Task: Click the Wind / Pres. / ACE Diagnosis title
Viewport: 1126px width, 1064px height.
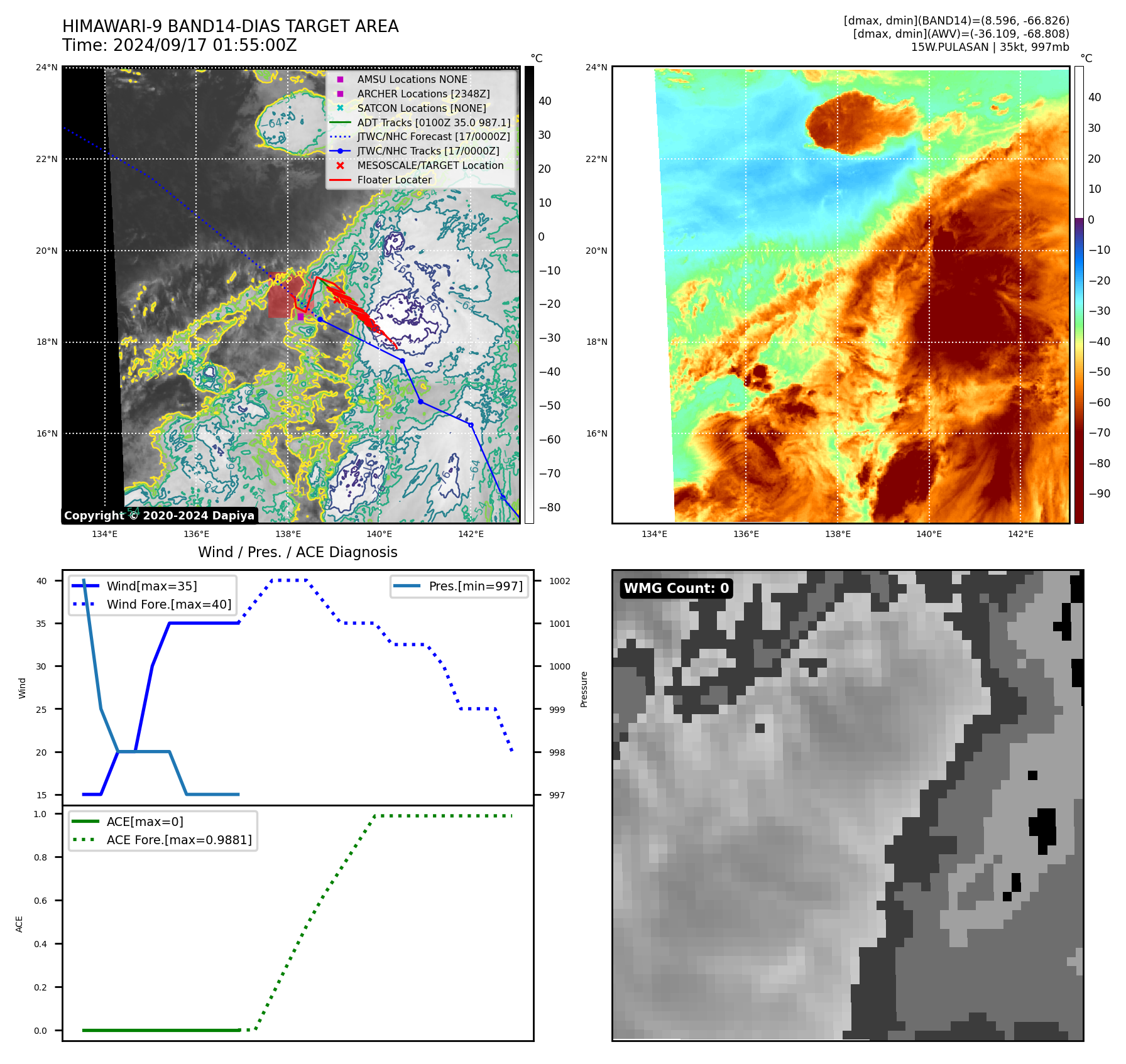Action: point(297,552)
